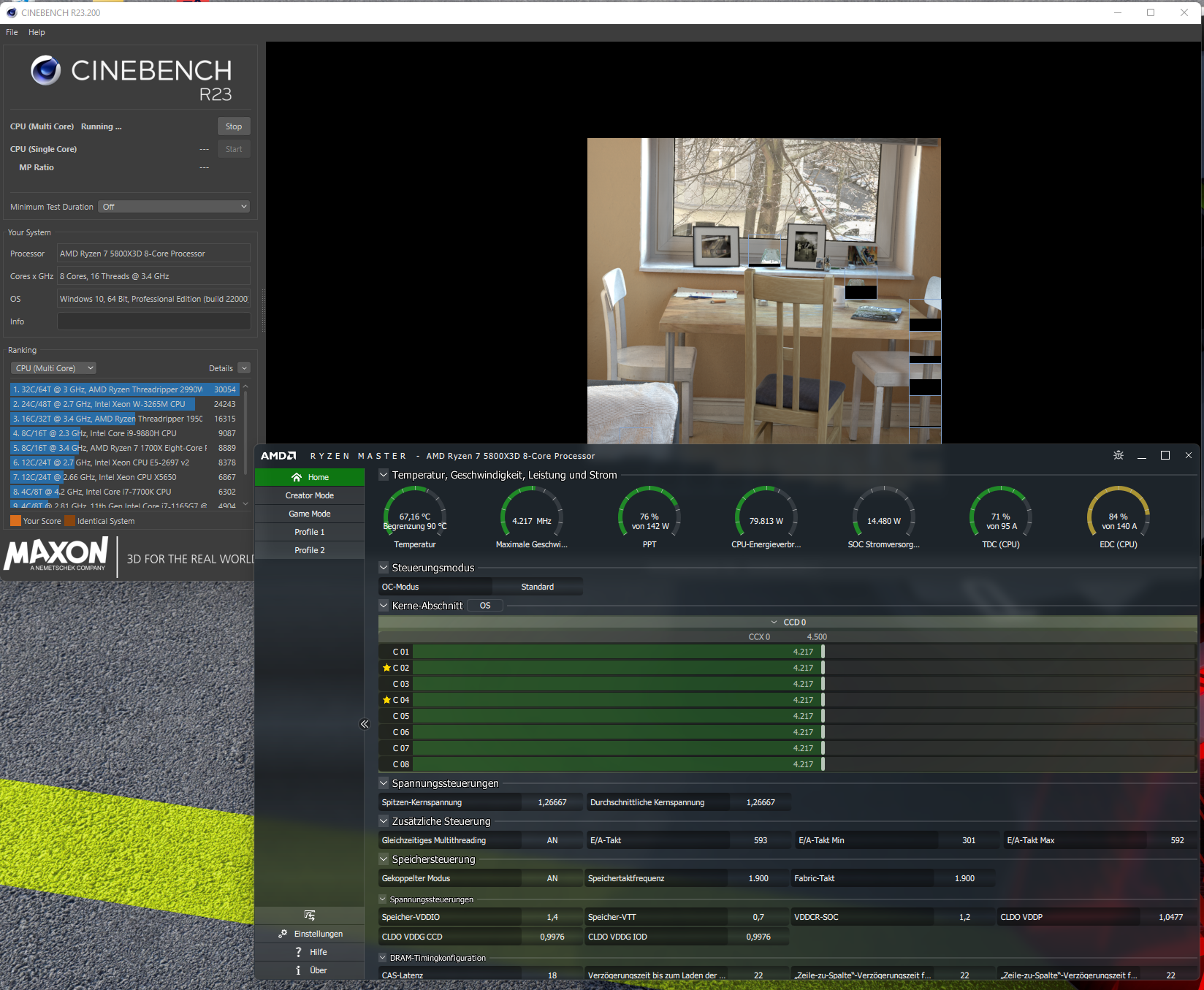The width and height of the screenshot is (1204, 990).
Task: Minimize the Ryzen Master window
Action: pos(1141,456)
